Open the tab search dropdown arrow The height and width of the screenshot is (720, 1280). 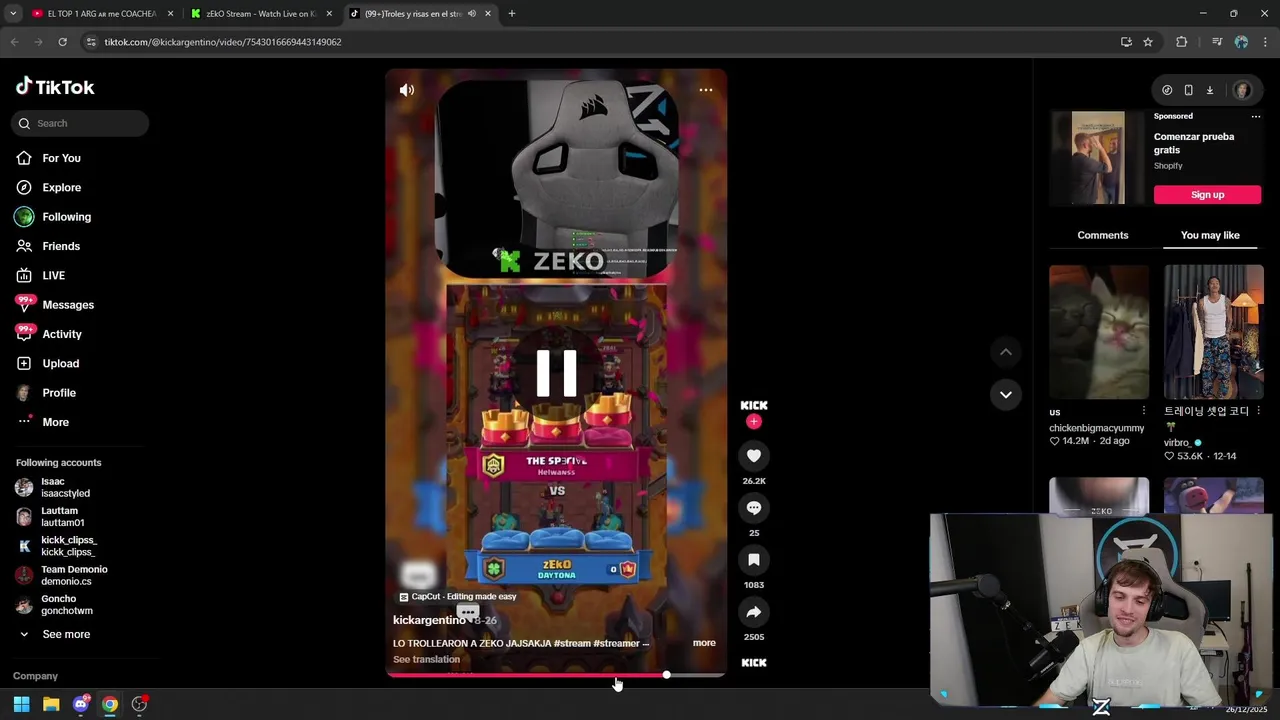[13, 14]
